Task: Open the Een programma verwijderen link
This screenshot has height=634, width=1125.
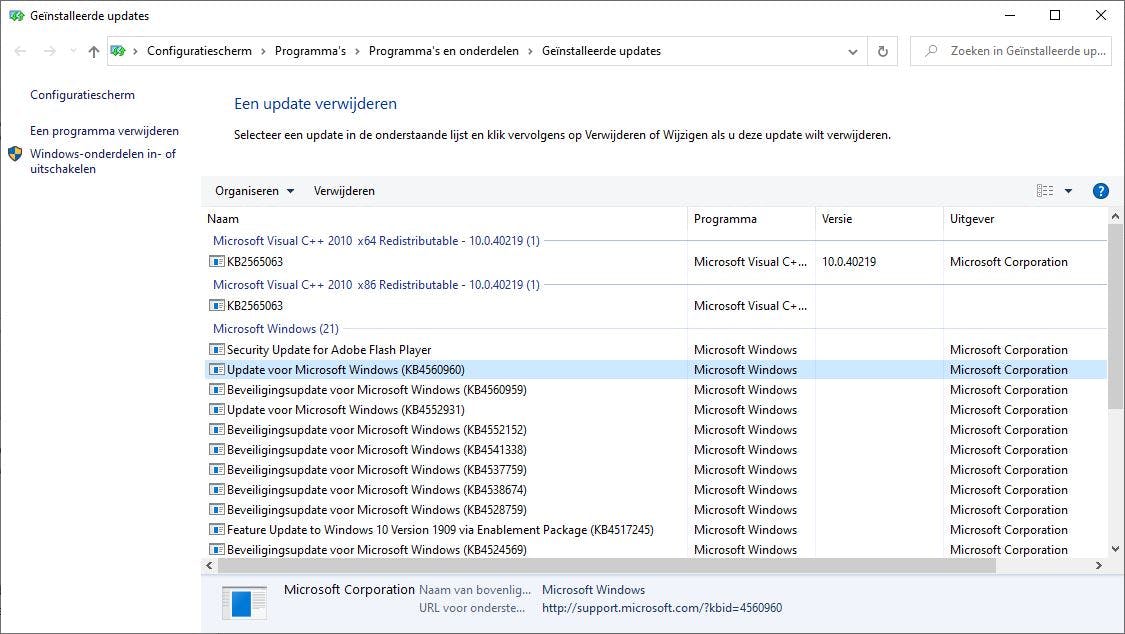Action: coord(104,131)
